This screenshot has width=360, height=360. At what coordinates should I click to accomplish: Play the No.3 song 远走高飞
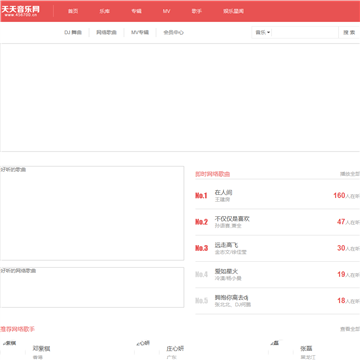(226, 245)
